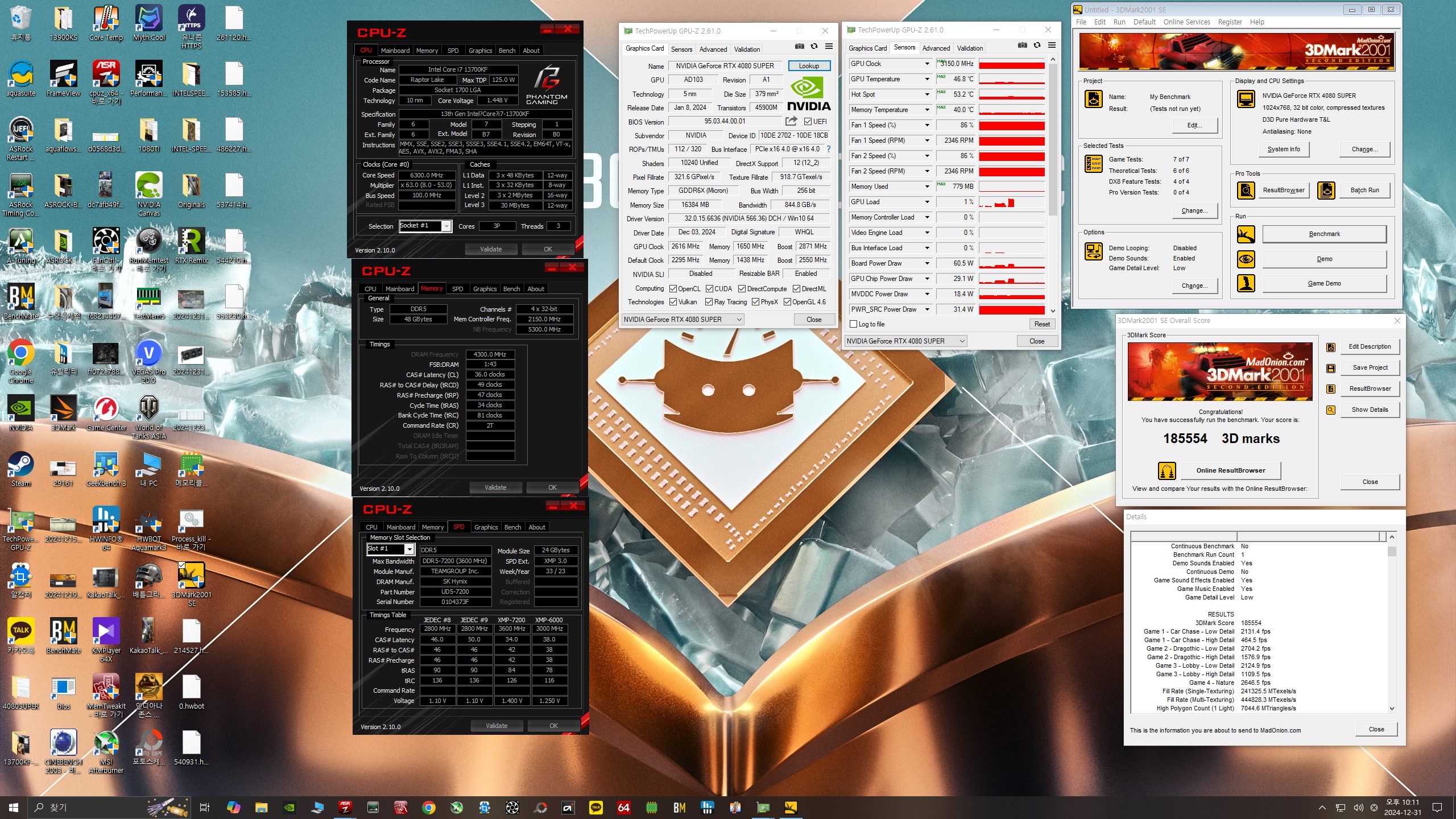Click the System Info button in 3DMark2001
The width and height of the screenshot is (1456, 819).
1283,149
